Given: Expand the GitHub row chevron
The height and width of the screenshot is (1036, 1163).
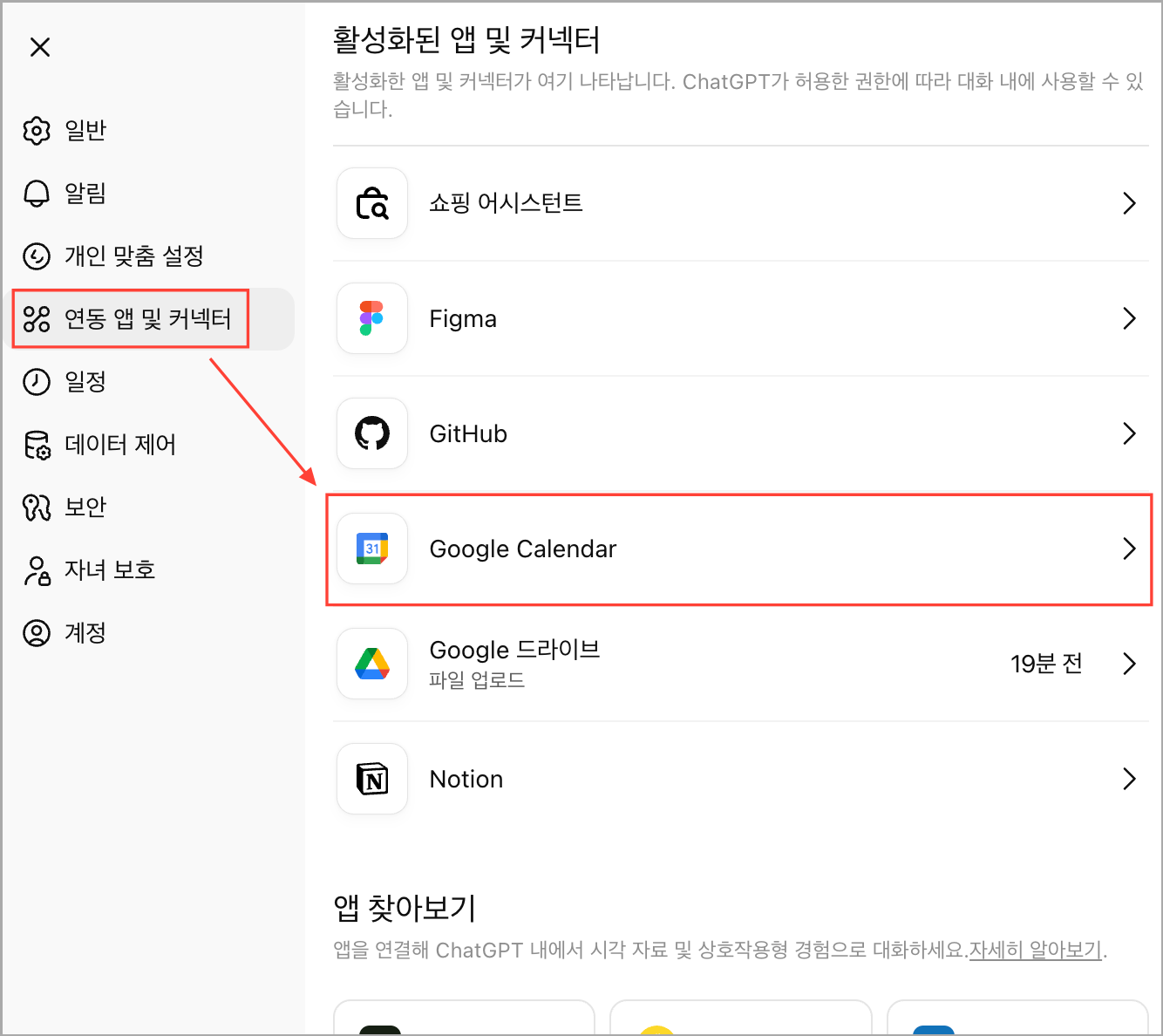Looking at the screenshot, I should coord(1129,433).
